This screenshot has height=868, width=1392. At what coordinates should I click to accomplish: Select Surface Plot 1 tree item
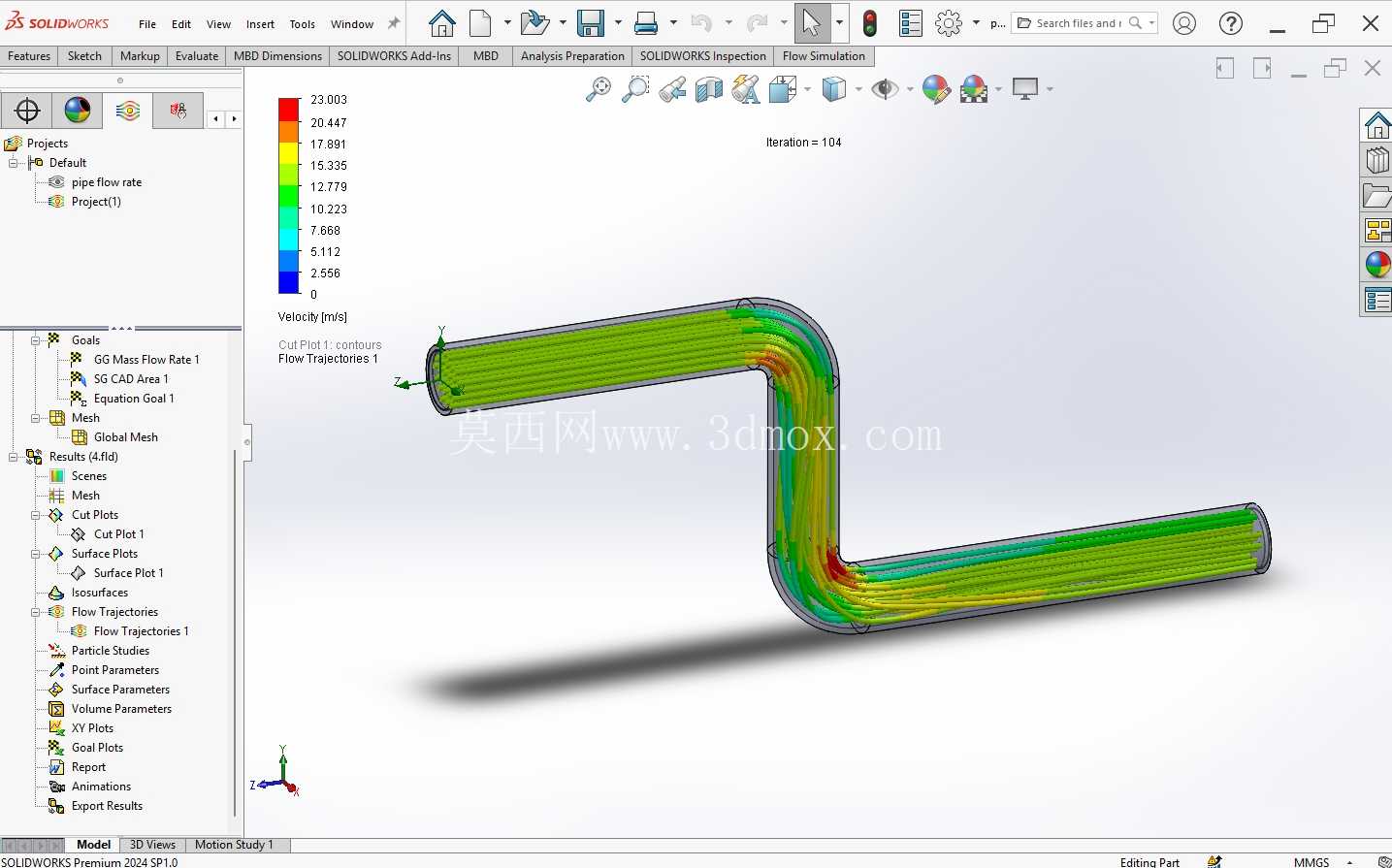128,573
